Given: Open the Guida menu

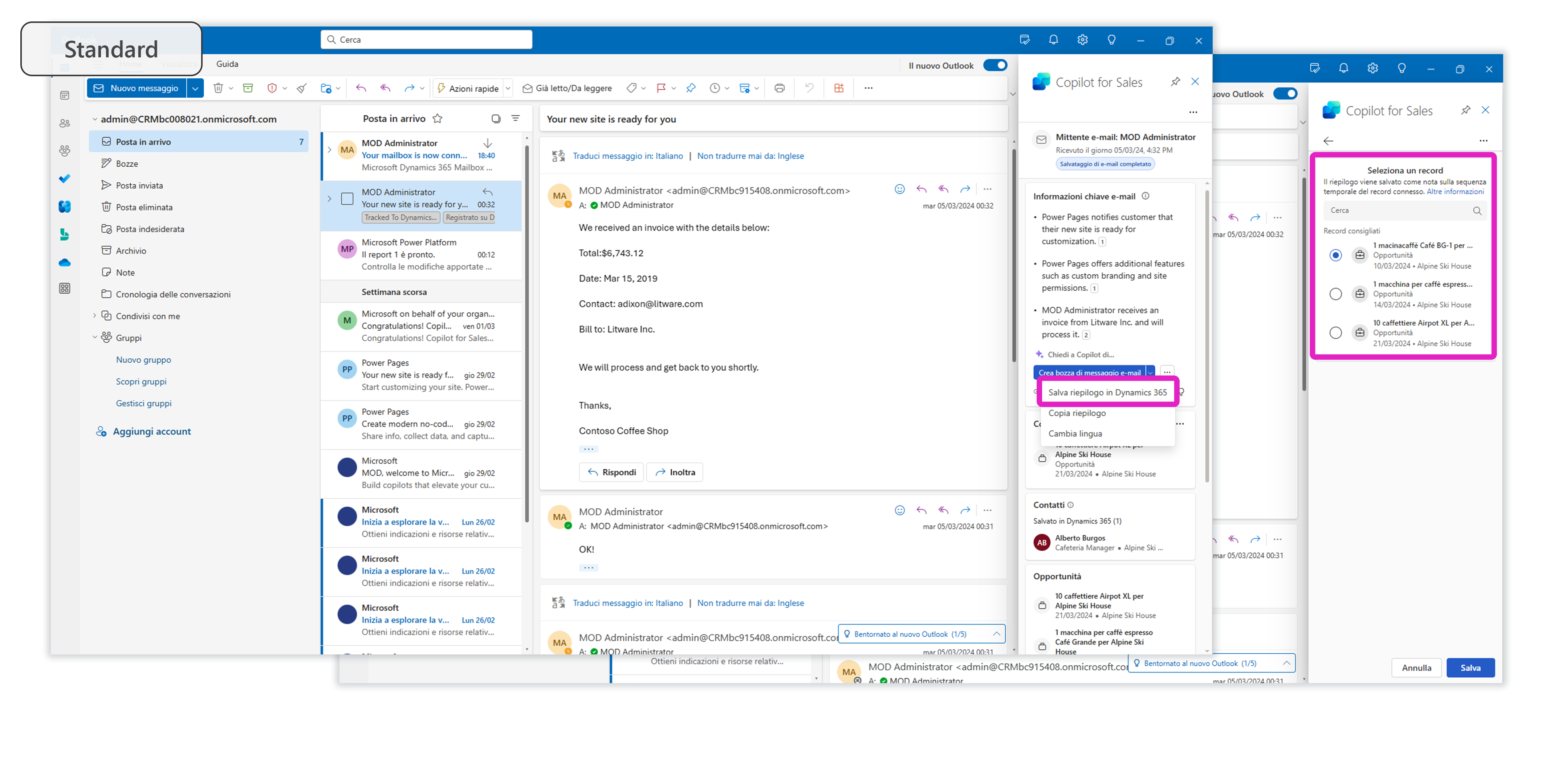Looking at the screenshot, I should click(x=227, y=64).
